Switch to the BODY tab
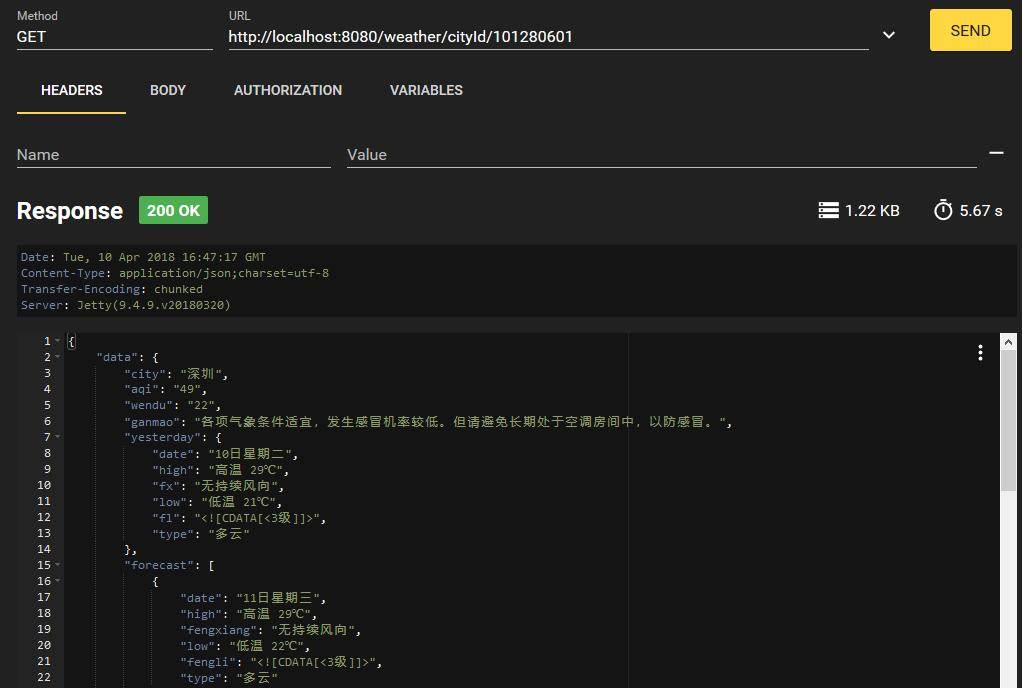Screen dimensions: 1022x688 pyautogui.click(x=168, y=90)
